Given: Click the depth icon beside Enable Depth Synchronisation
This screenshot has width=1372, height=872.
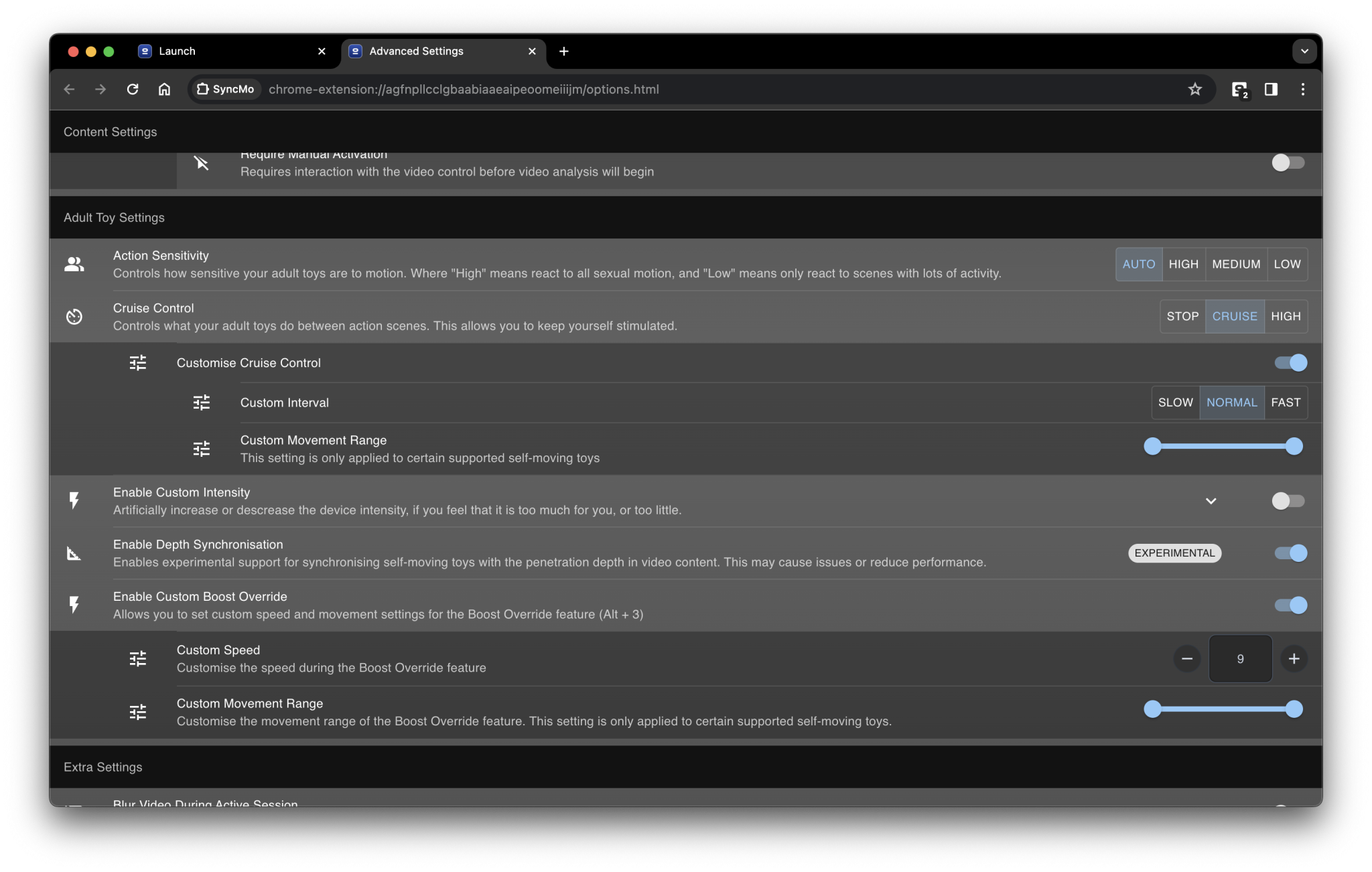Looking at the screenshot, I should [74, 553].
